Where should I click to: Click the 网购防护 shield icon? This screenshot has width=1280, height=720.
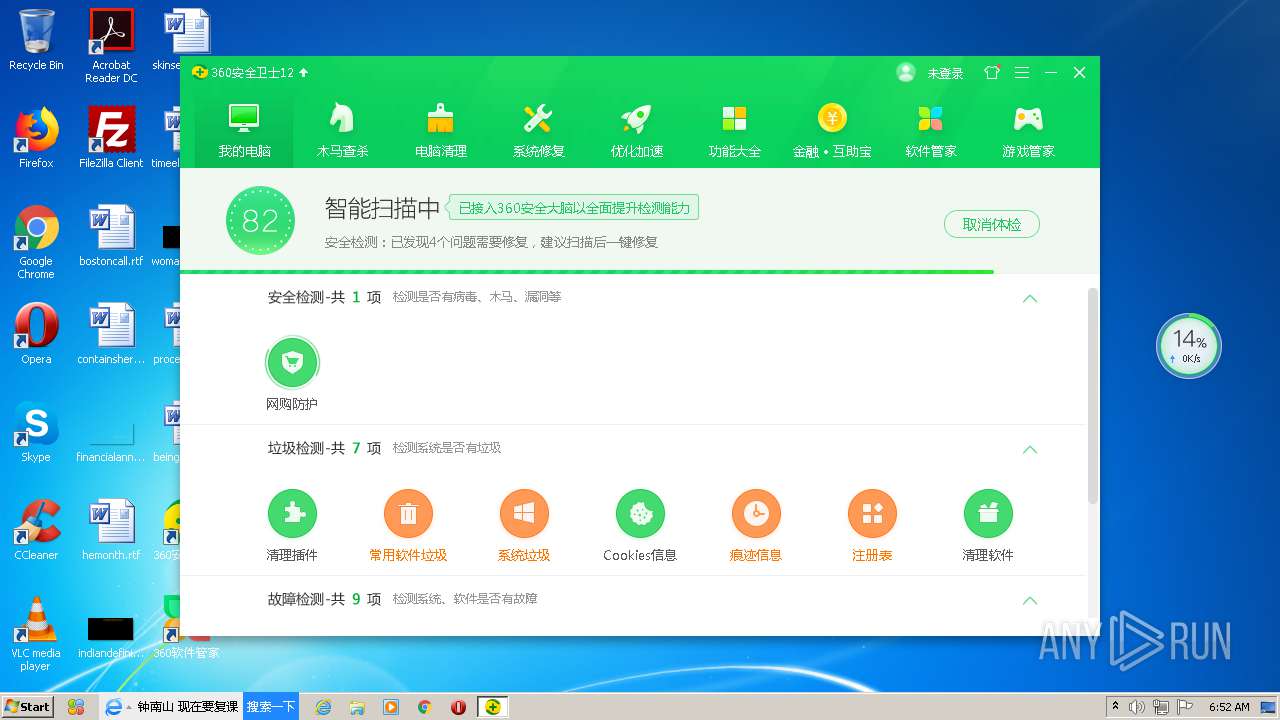click(x=292, y=362)
